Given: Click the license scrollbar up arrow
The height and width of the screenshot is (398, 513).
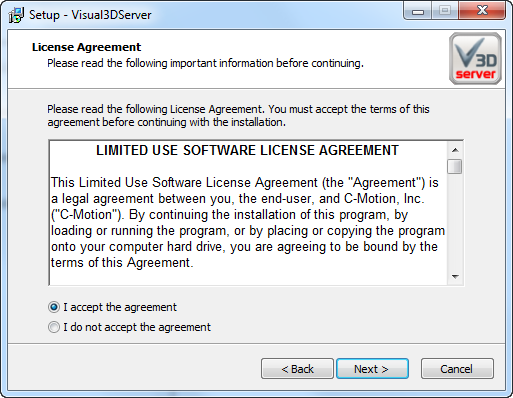Looking at the screenshot, I should tap(455, 150).
